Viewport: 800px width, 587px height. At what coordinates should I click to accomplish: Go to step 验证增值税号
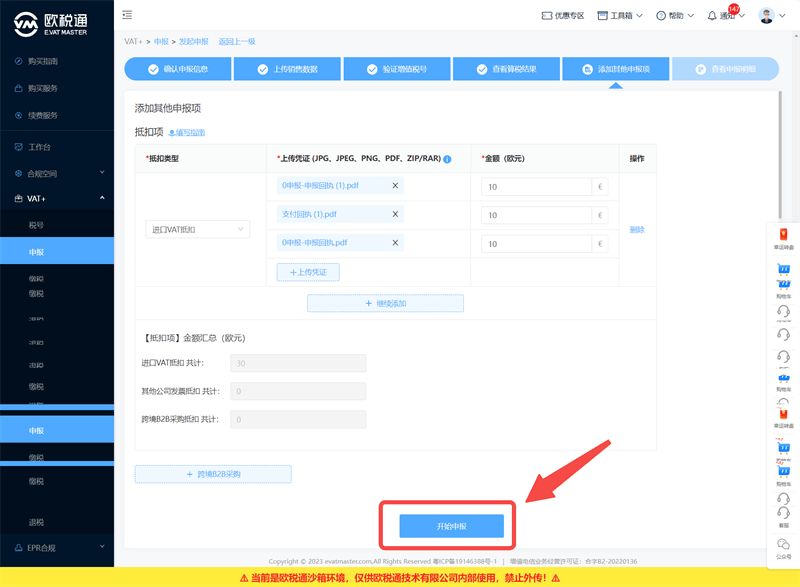(x=397, y=69)
